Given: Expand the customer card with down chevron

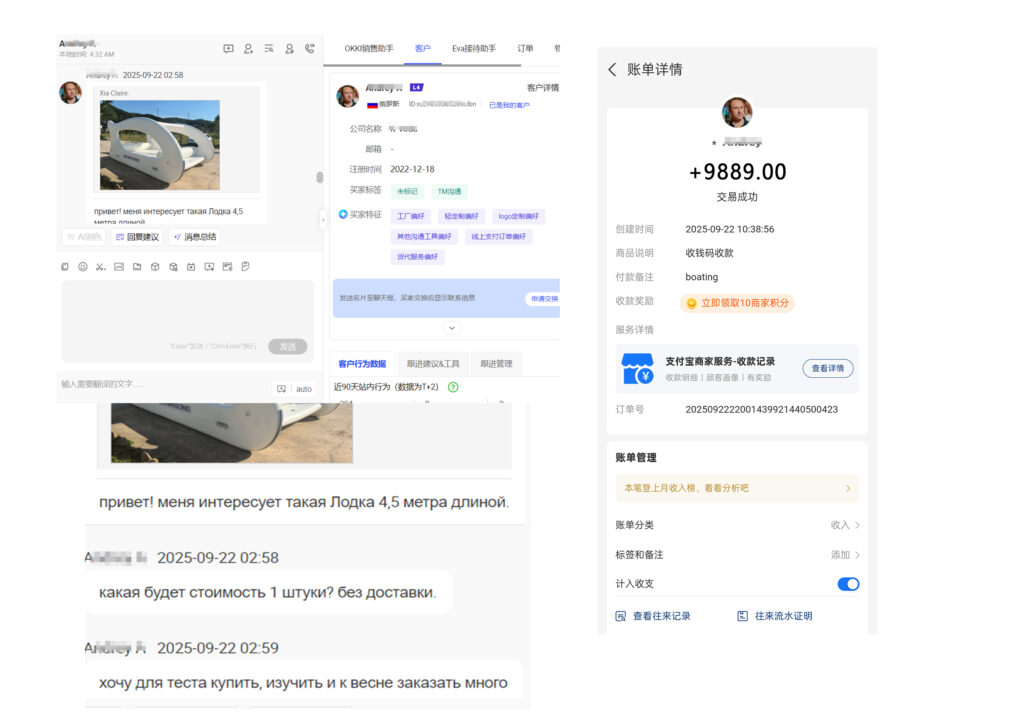Looking at the screenshot, I should click(452, 328).
